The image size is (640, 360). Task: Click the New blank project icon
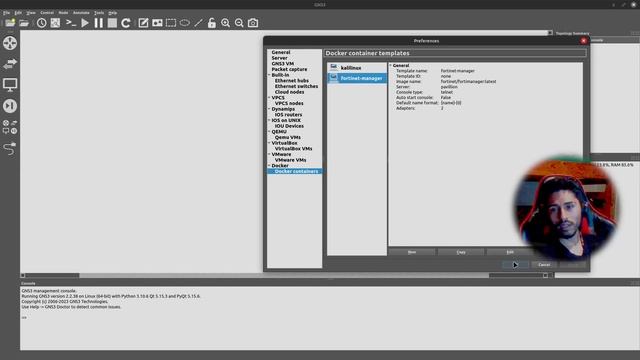tap(10, 23)
